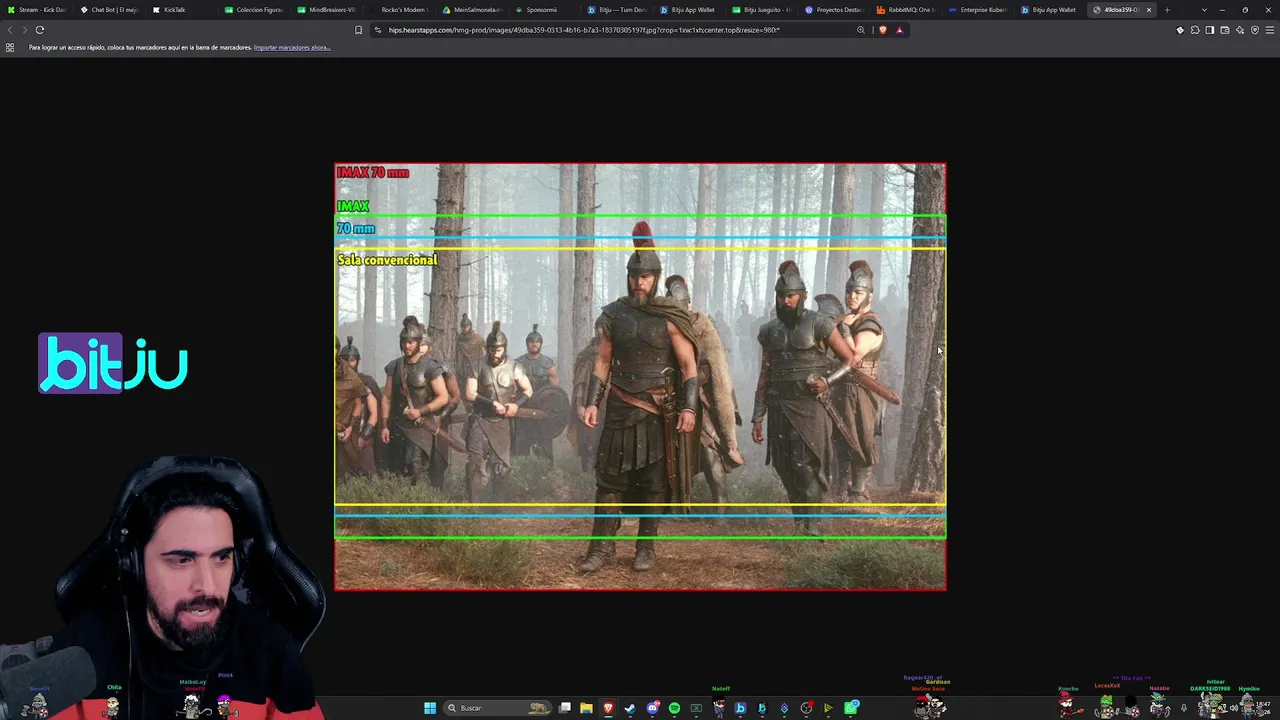
Task: Open the Brave Shields lion icon
Action: (x=883, y=30)
